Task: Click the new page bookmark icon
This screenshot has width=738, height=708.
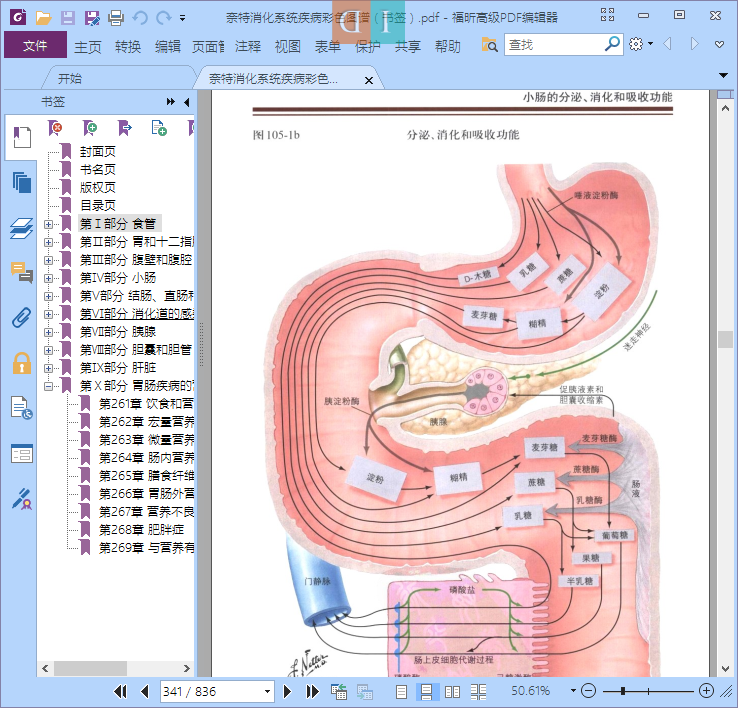Action: [159, 128]
